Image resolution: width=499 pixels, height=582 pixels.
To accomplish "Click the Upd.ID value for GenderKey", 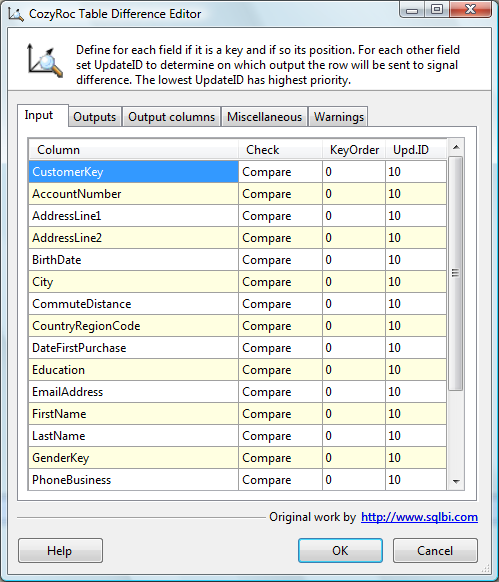I will tap(416, 458).
